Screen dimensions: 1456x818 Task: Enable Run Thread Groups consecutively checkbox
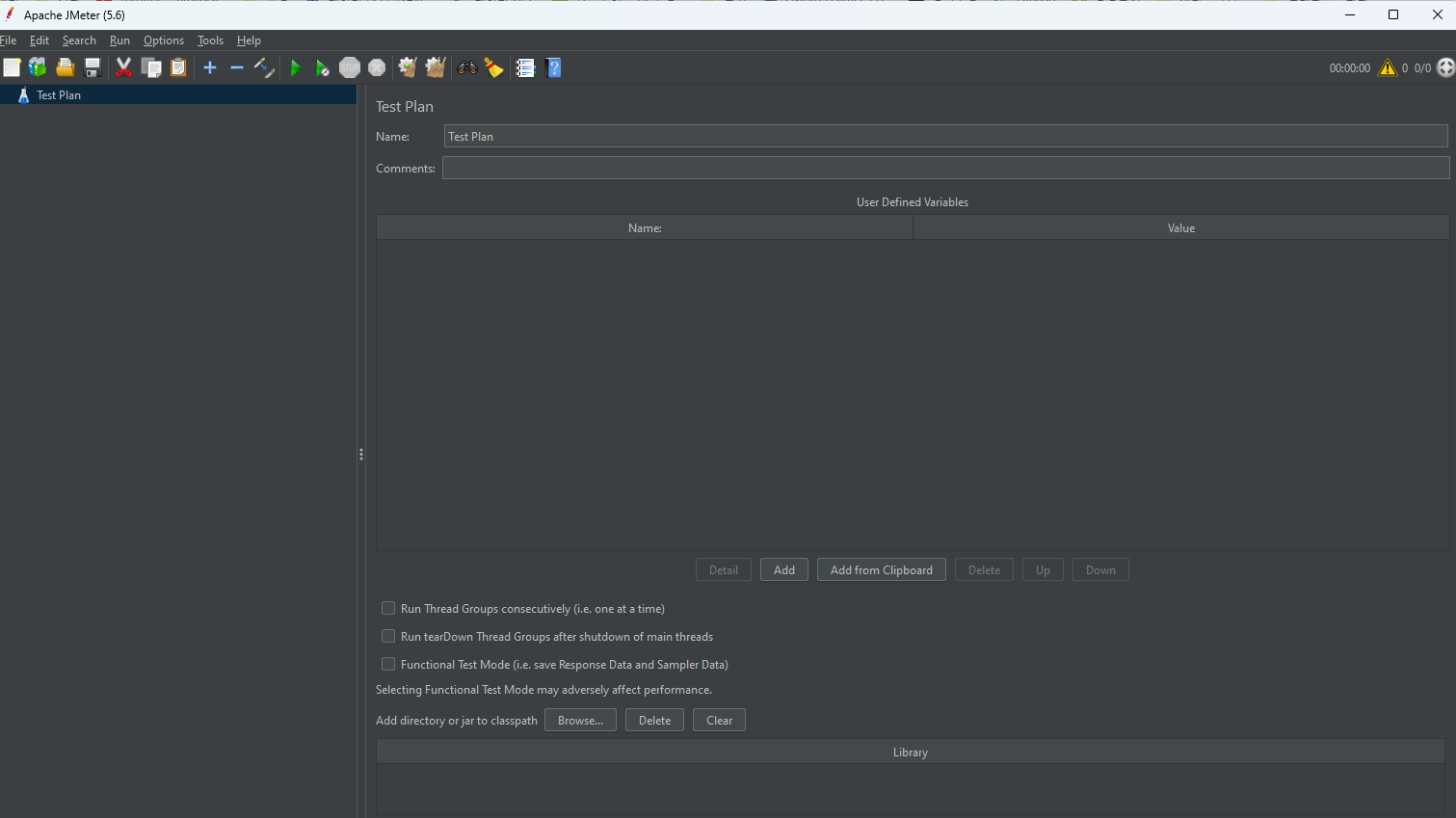[x=388, y=608]
